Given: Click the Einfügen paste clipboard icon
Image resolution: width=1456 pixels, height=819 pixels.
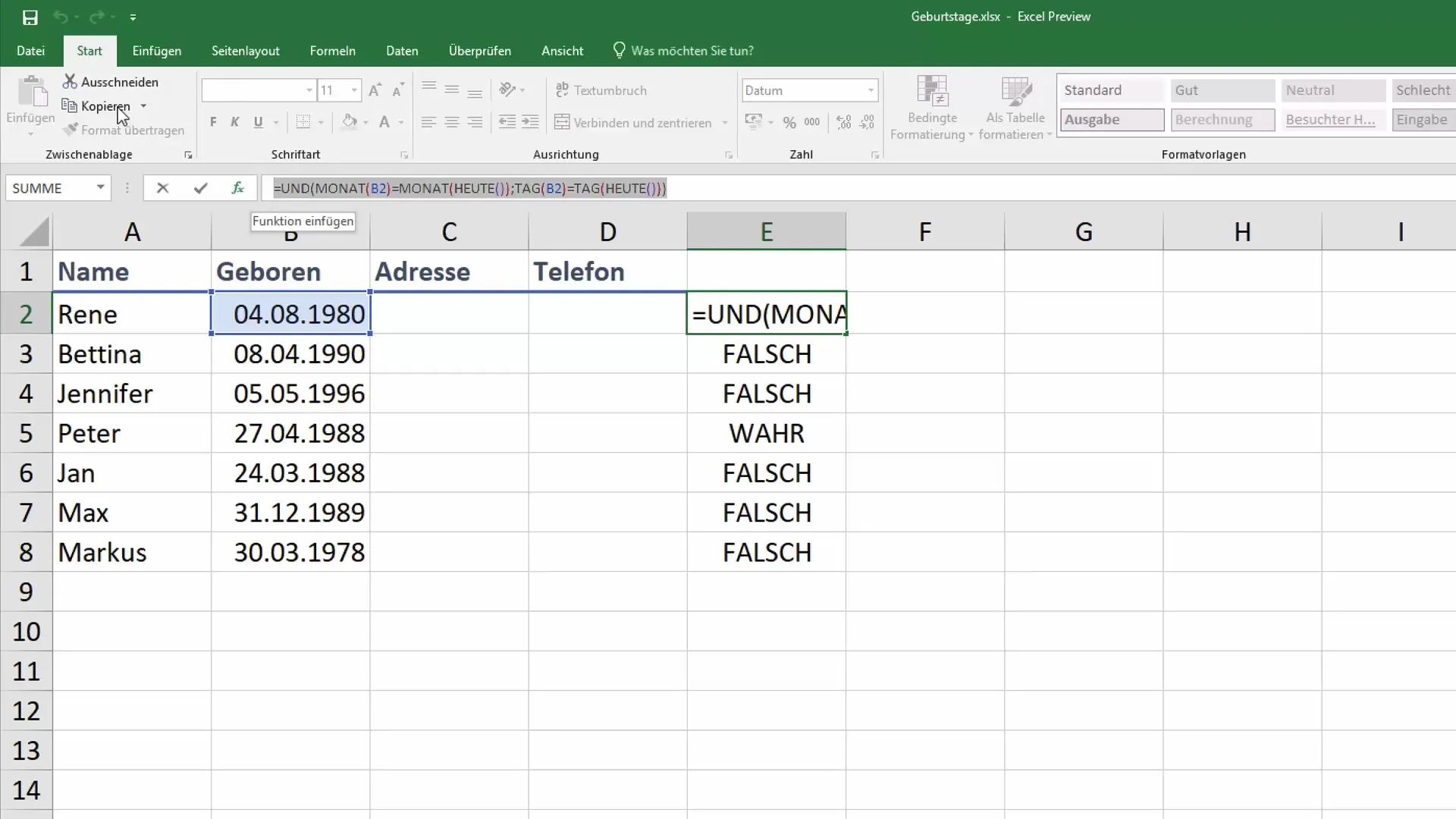Looking at the screenshot, I should 31,92.
